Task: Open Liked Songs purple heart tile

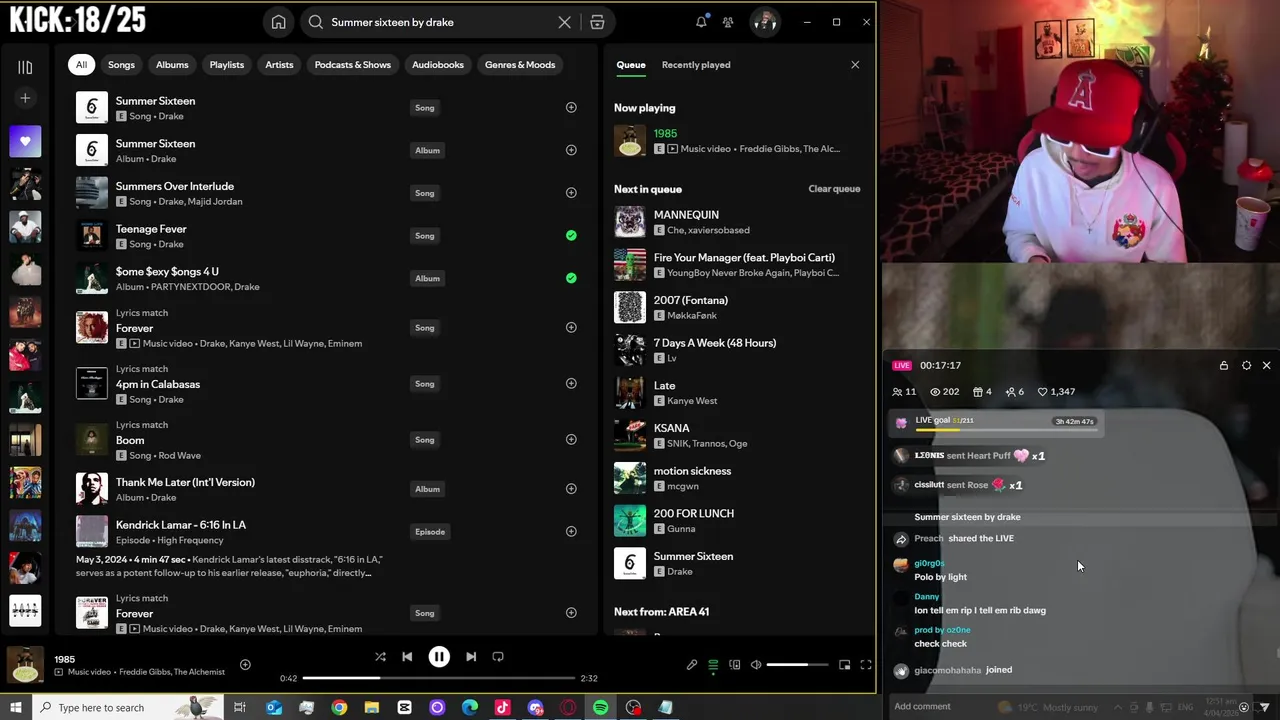Action: [25, 141]
